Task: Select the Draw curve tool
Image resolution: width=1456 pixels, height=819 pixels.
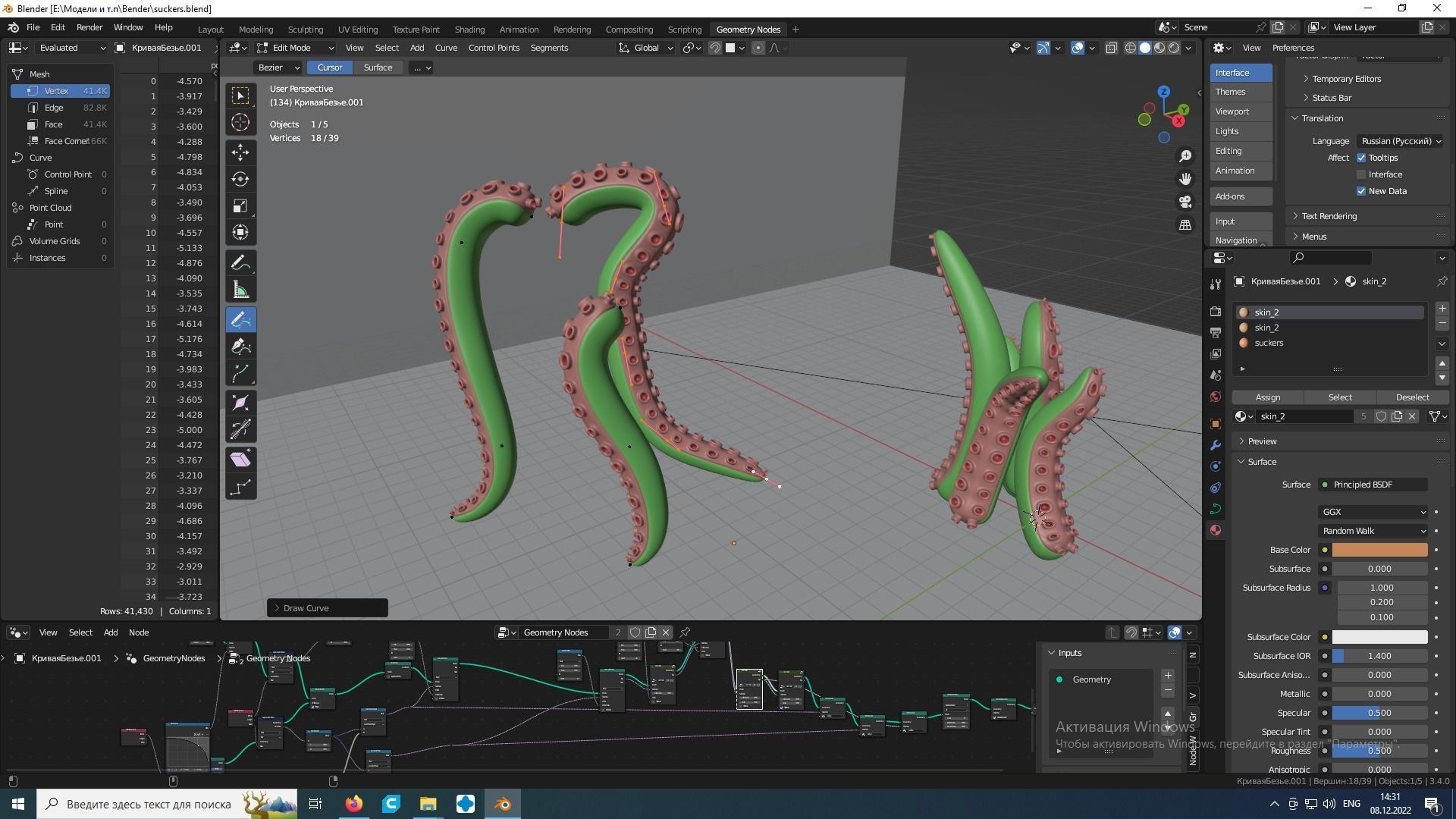Action: pos(240,320)
